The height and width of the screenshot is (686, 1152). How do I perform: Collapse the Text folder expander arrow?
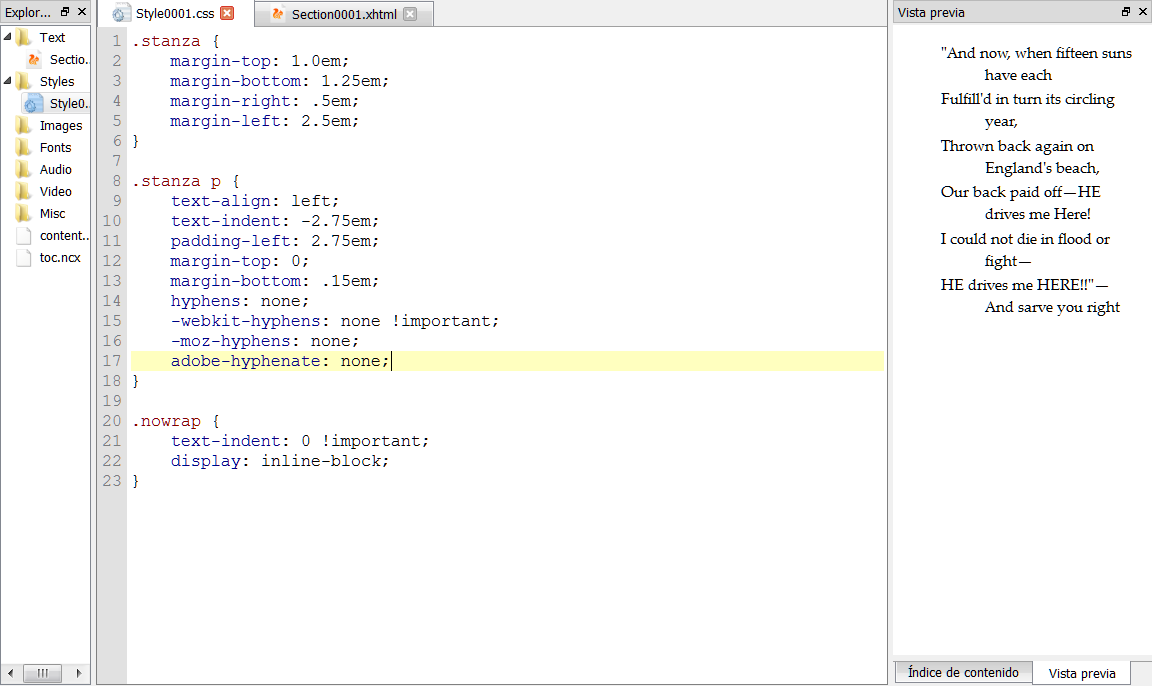point(7,36)
